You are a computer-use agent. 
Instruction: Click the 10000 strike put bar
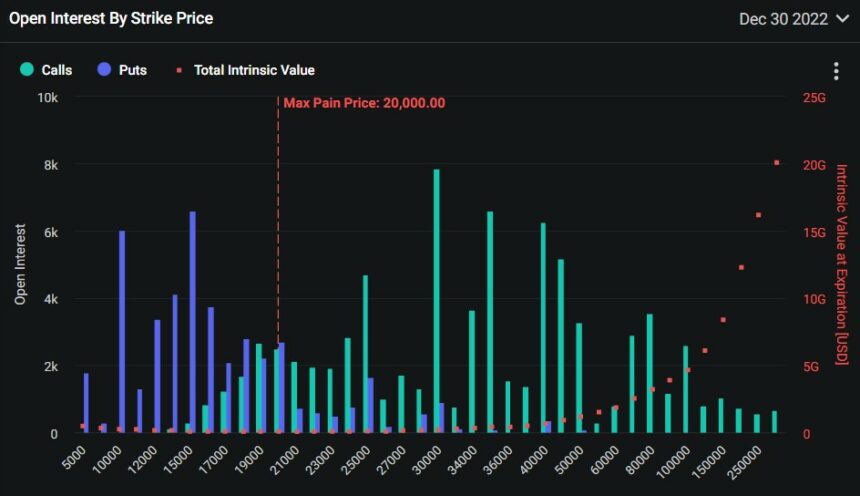(x=122, y=330)
